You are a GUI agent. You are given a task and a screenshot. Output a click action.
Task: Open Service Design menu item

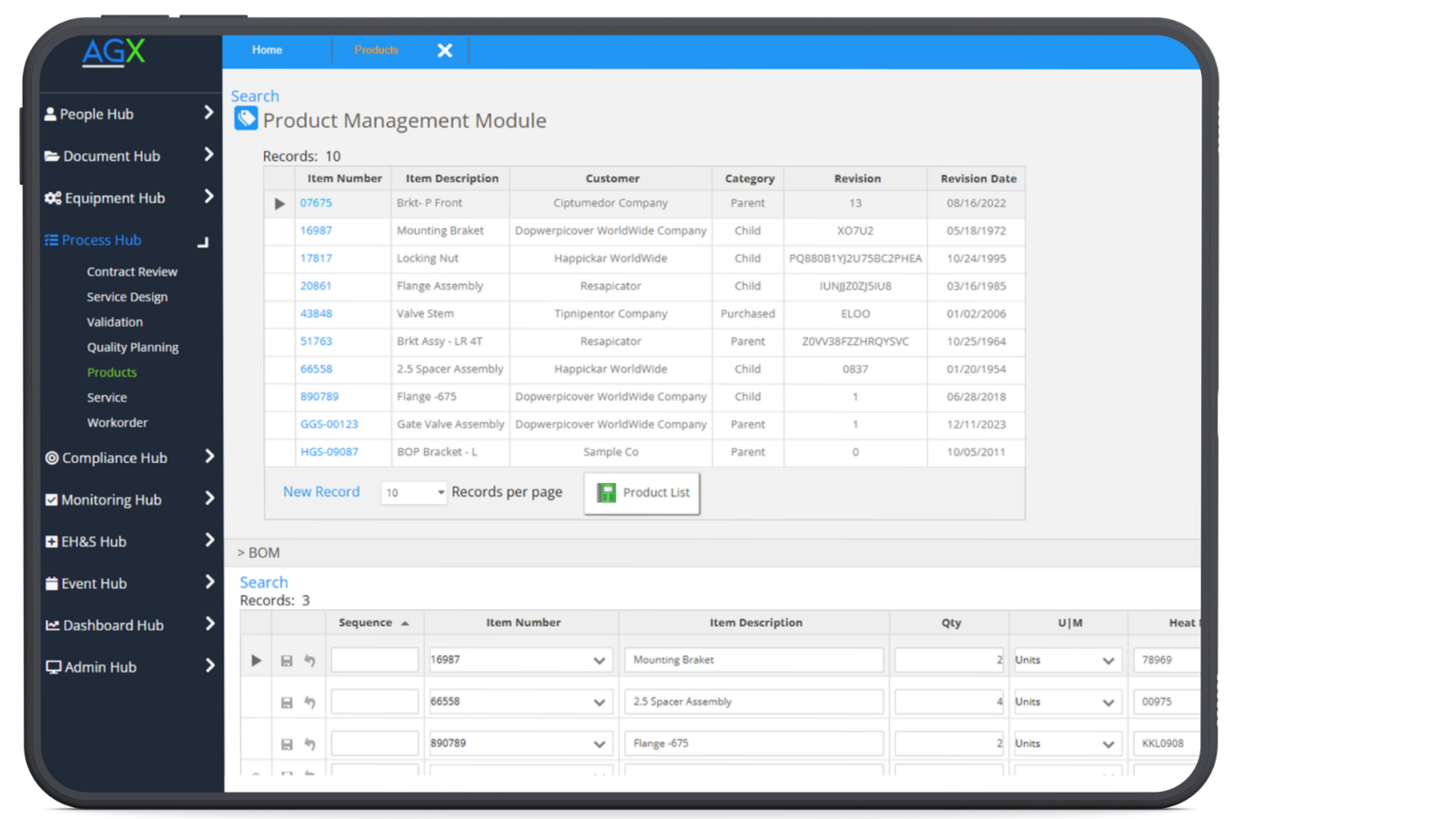(127, 298)
